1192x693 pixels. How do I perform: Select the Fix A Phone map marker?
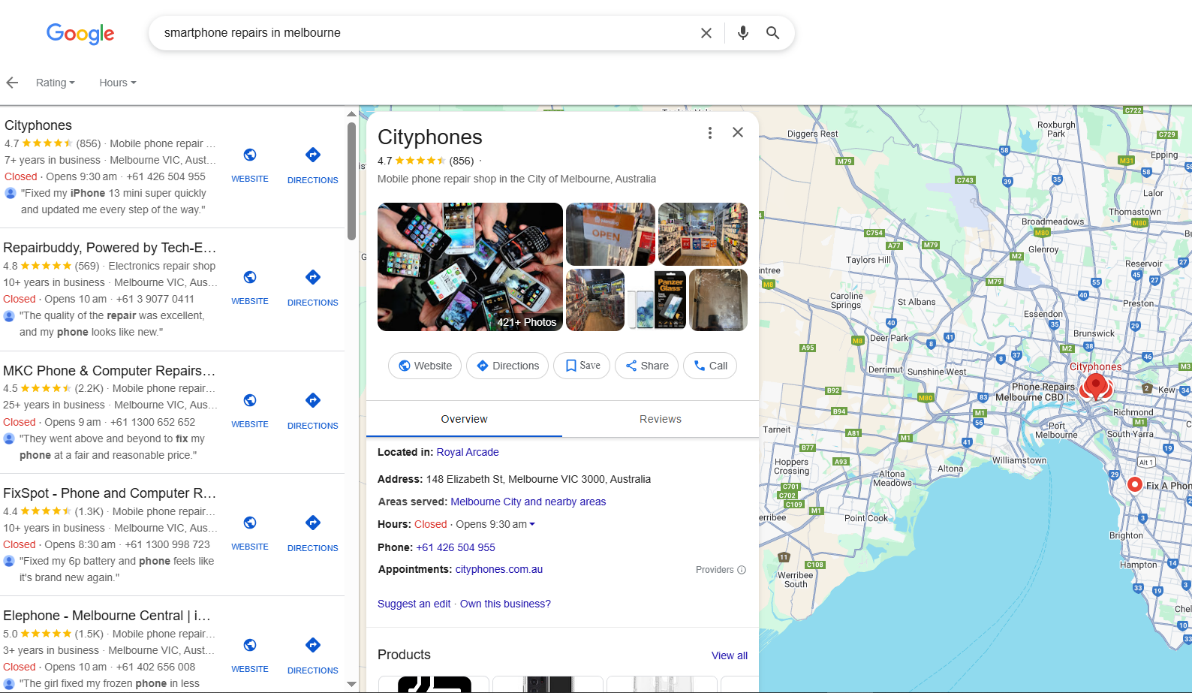[1134, 485]
